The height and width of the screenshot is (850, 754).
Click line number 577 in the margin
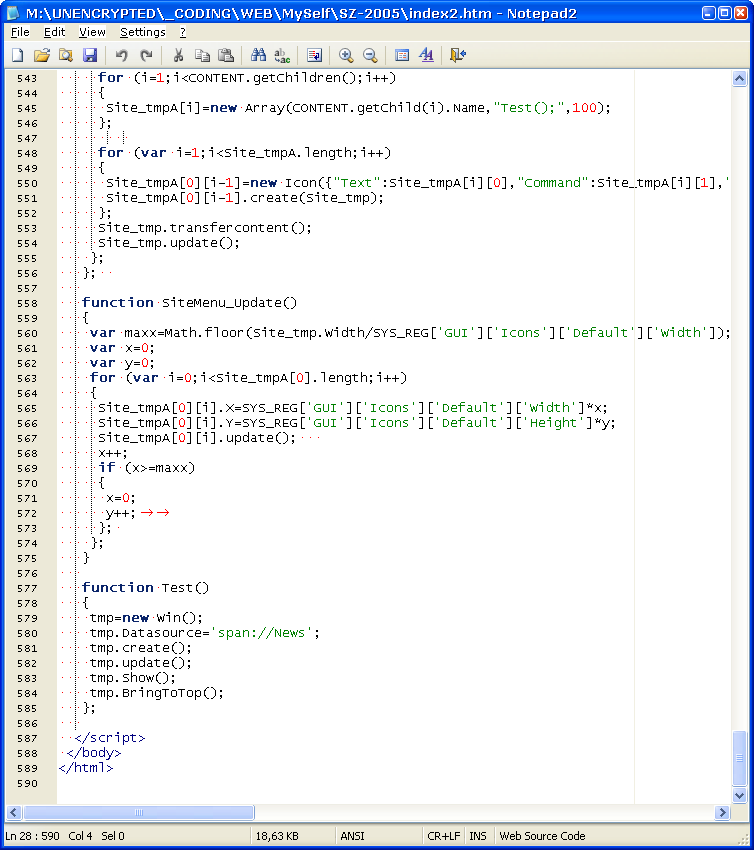(27, 588)
